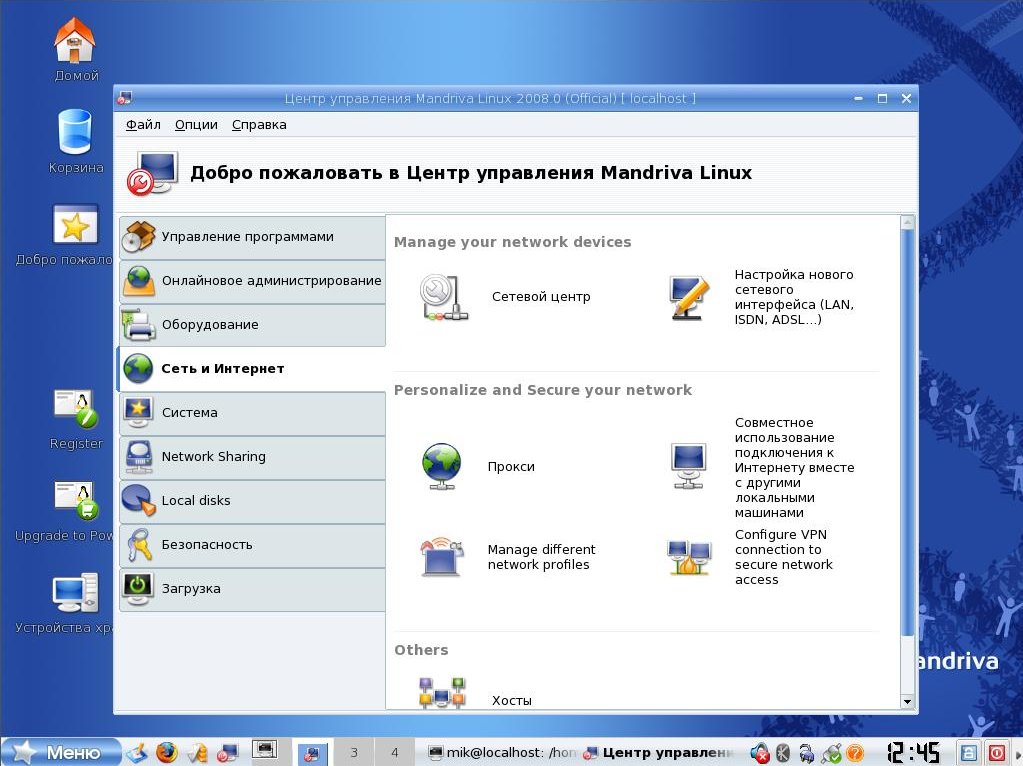Select the Оборудование category

point(252,324)
